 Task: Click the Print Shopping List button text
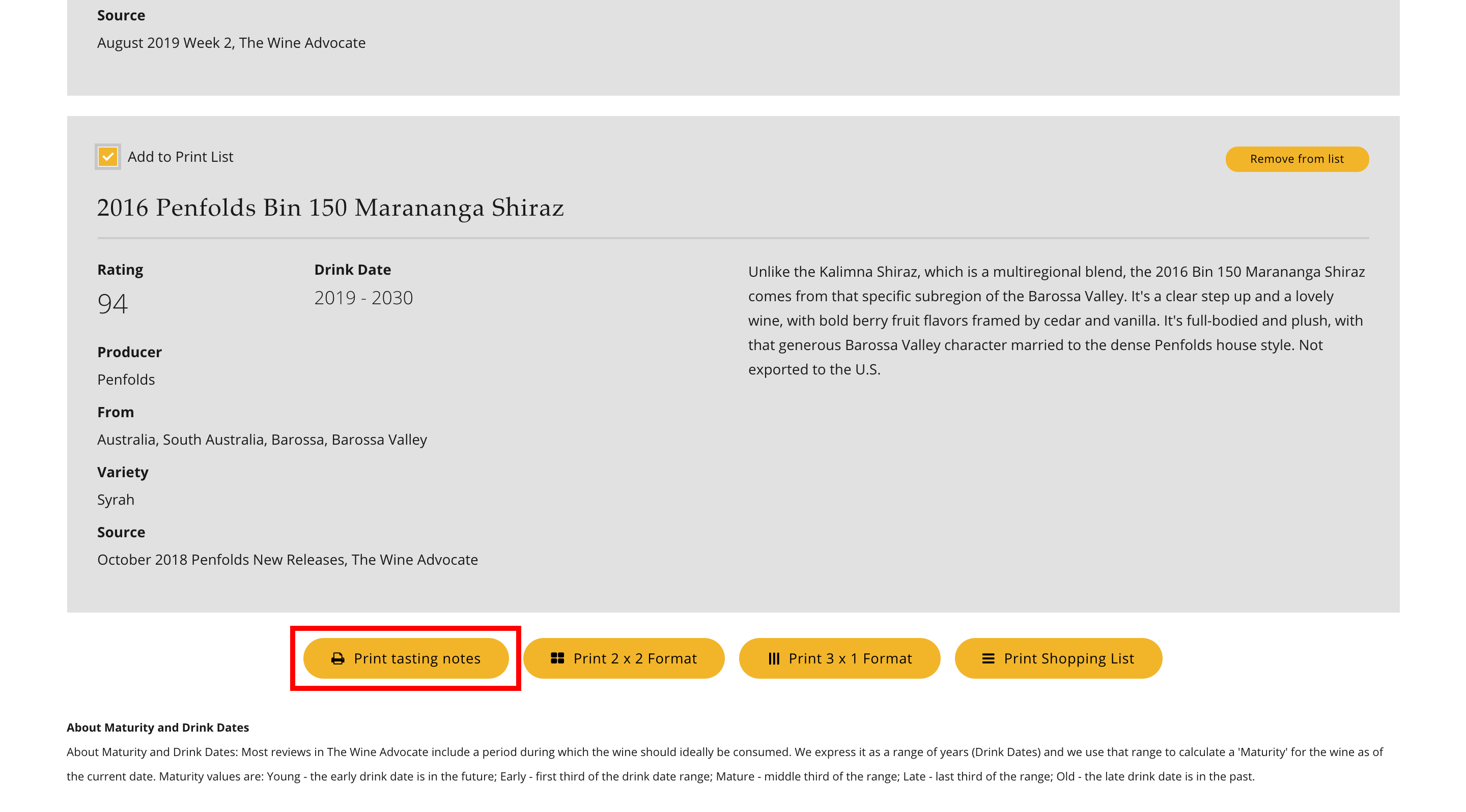pyautogui.click(x=1068, y=658)
